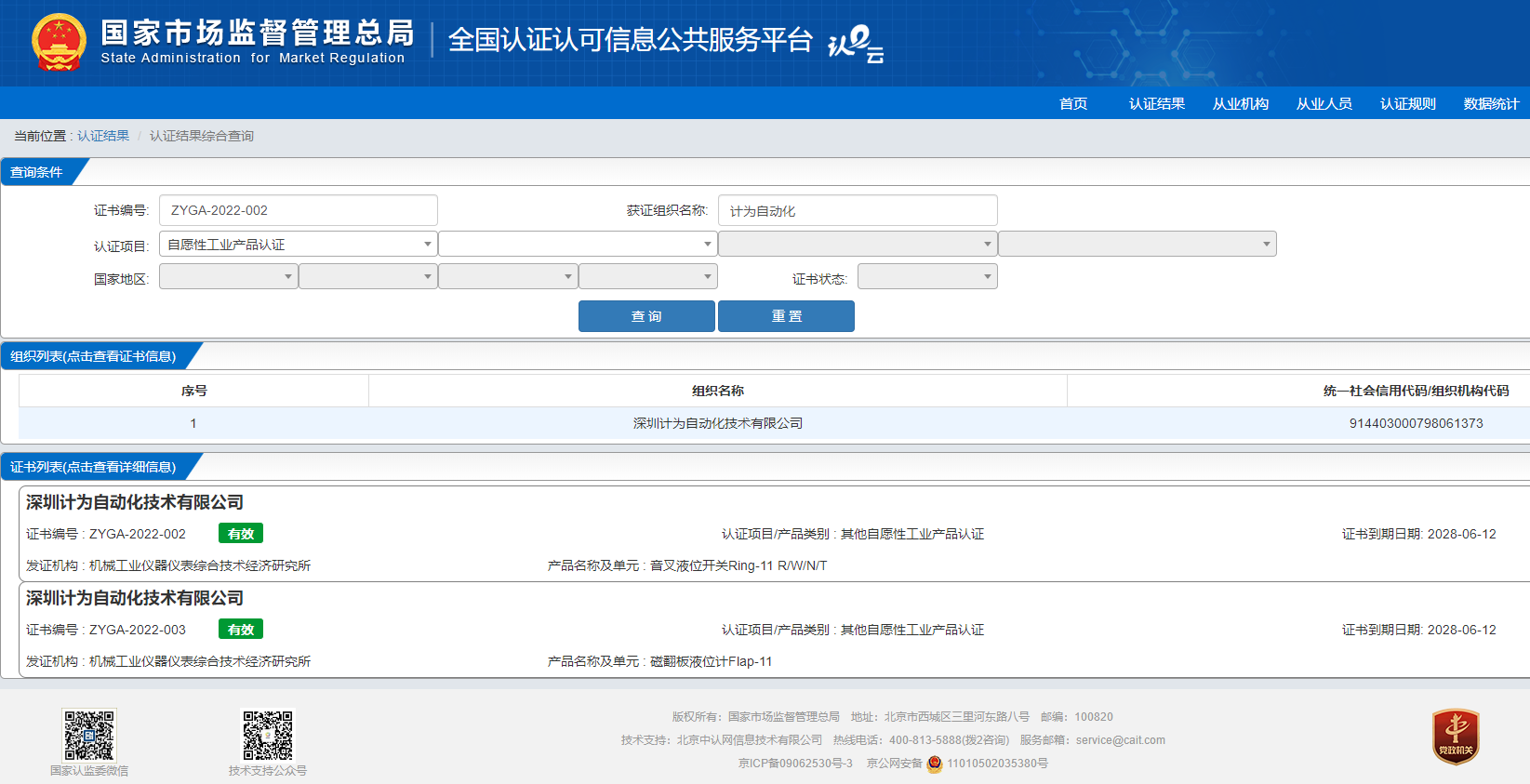The image size is (1530, 784).
Task: Open the second 认证项目 dropdown
Action: tap(578, 244)
